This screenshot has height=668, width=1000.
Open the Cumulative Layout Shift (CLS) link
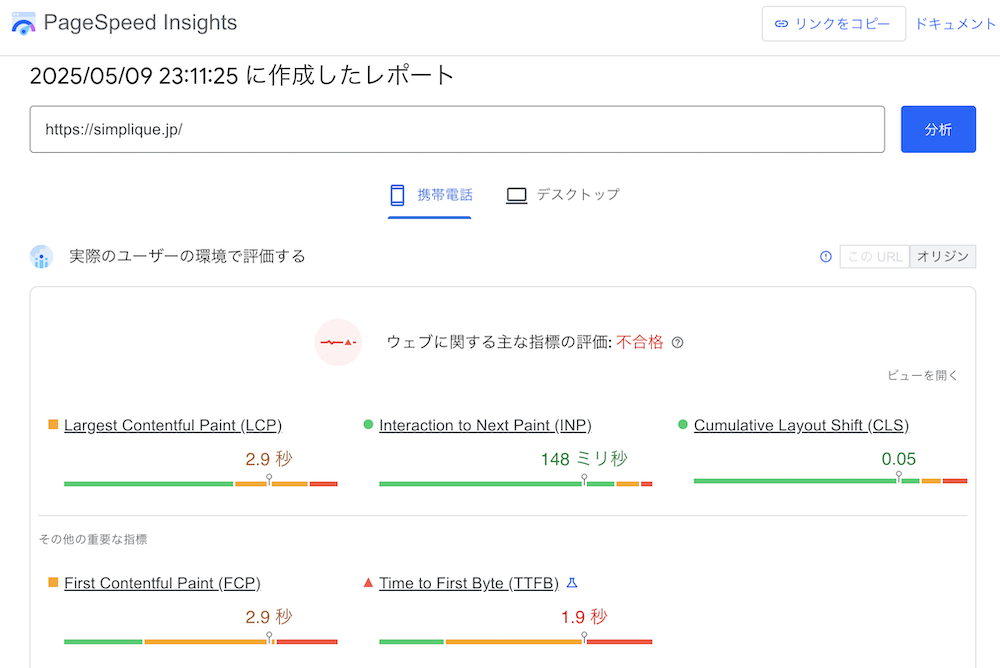point(801,426)
